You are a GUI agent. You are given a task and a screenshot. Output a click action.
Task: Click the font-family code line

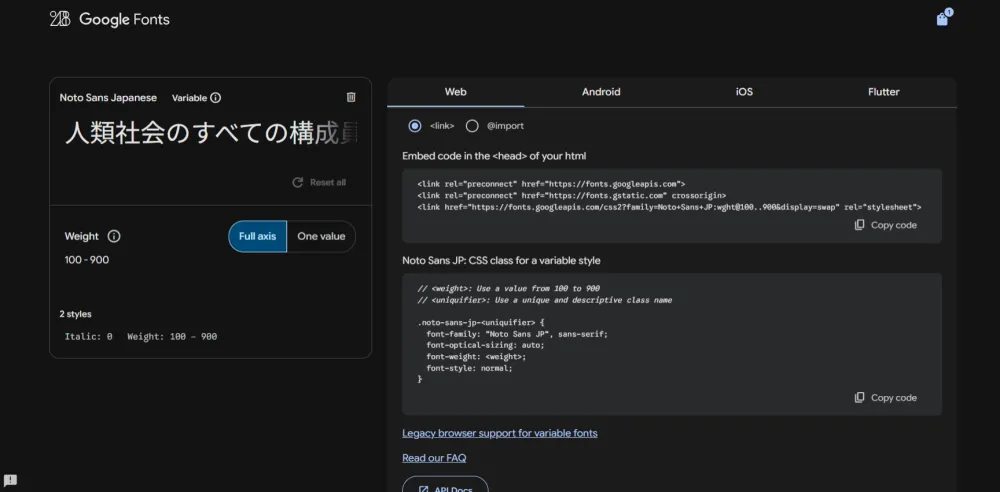pos(517,334)
